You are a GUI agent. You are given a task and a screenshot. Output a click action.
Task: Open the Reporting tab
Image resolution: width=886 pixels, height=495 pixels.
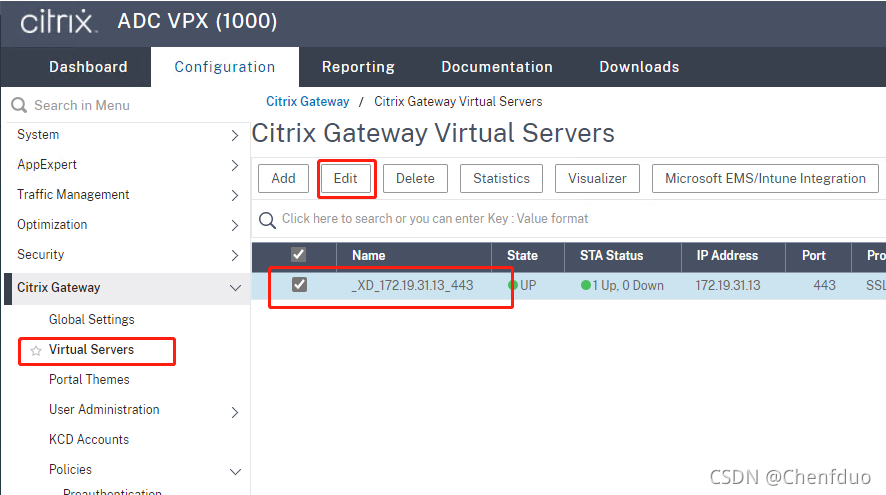358,67
